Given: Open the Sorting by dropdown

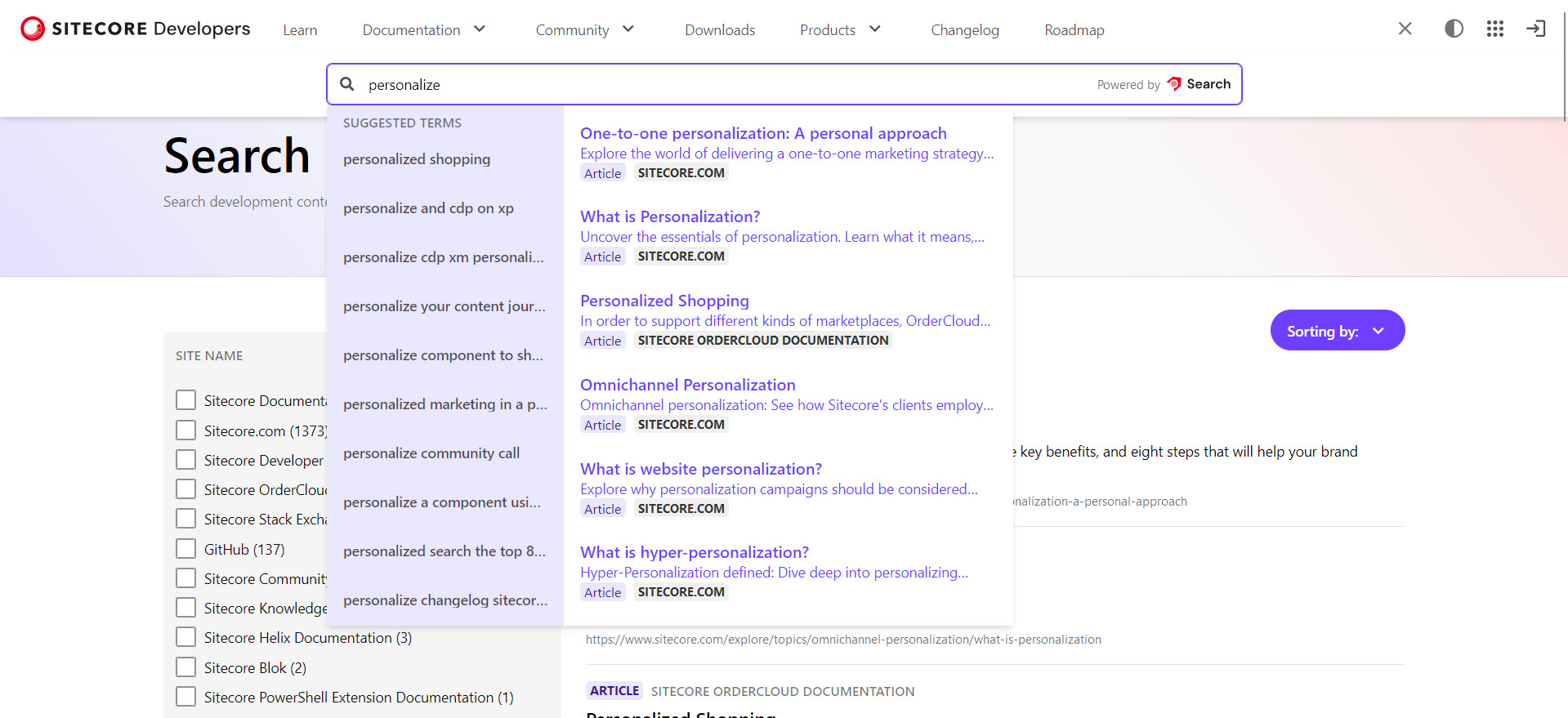Looking at the screenshot, I should click(1338, 331).
